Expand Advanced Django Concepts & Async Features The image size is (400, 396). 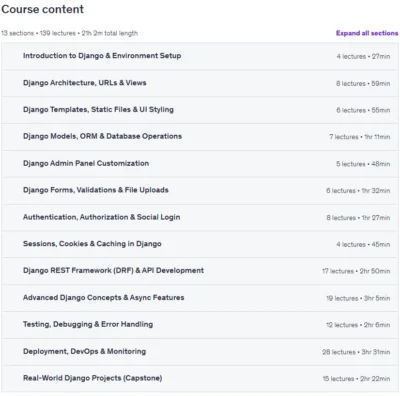pos(200,298)
